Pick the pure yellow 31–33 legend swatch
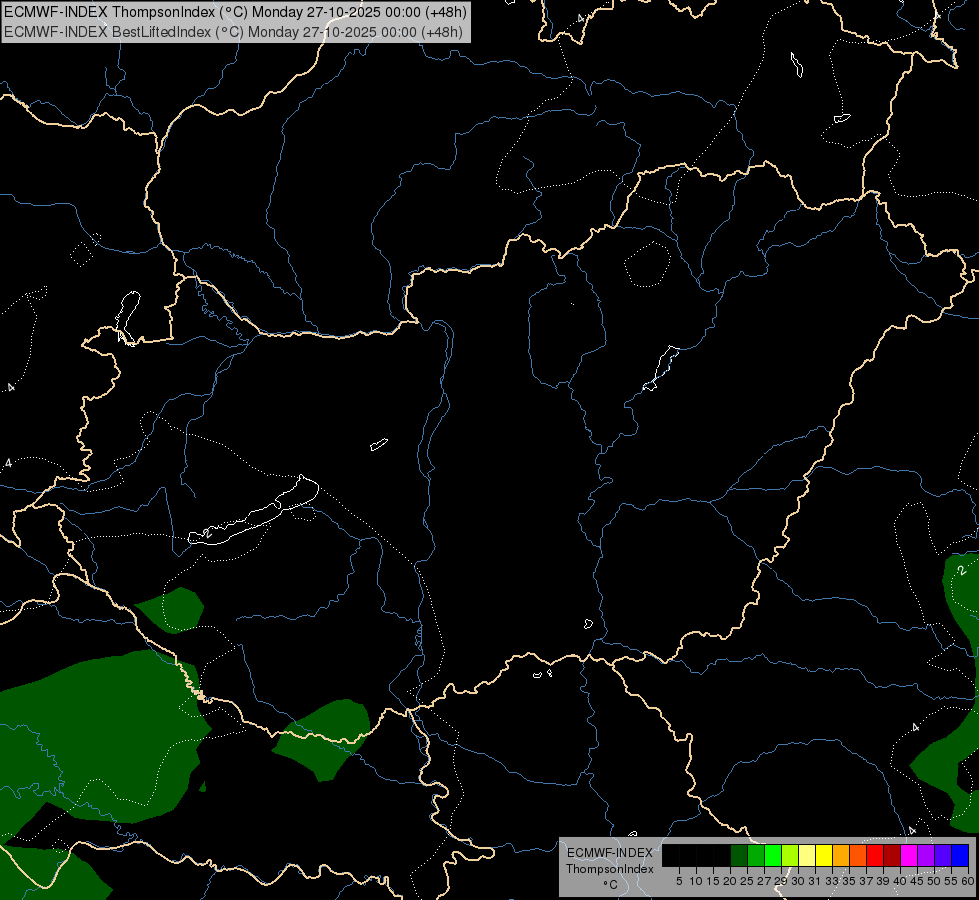The height and width of the screenshot is (900, 979). click(824, 855)
